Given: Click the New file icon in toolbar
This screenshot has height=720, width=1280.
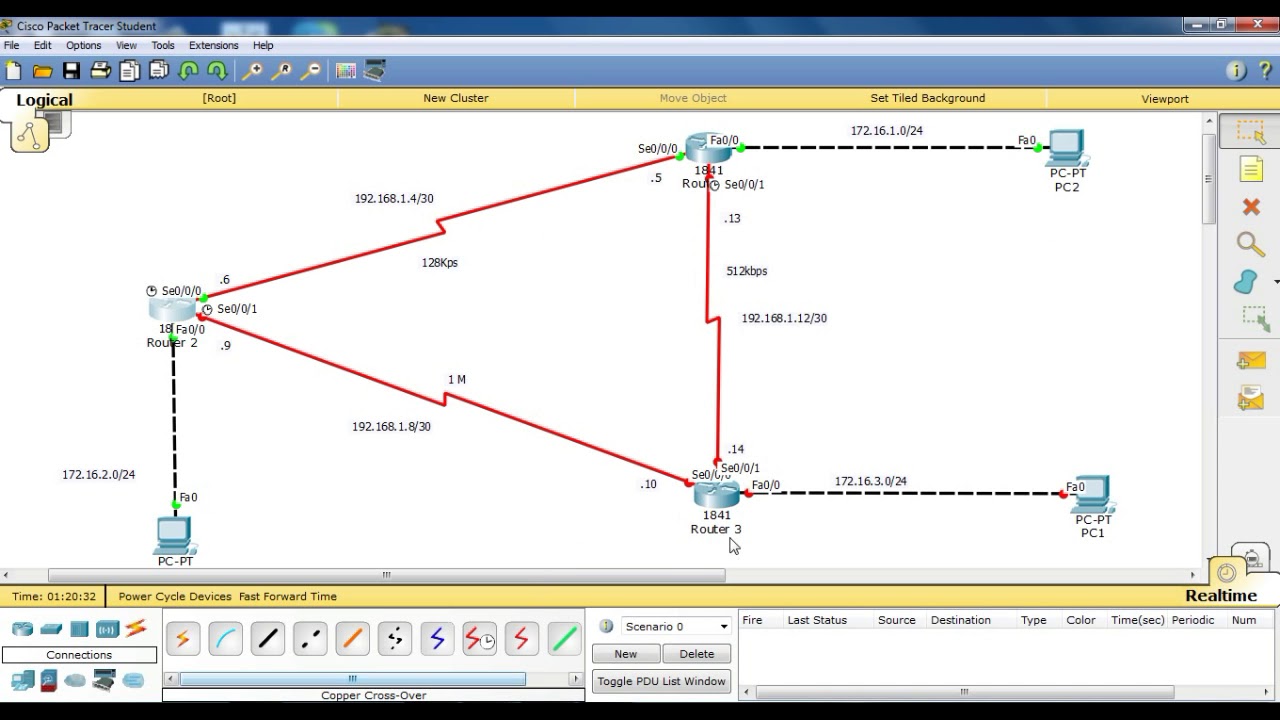Looking at the screenshot, I should 14,71.
